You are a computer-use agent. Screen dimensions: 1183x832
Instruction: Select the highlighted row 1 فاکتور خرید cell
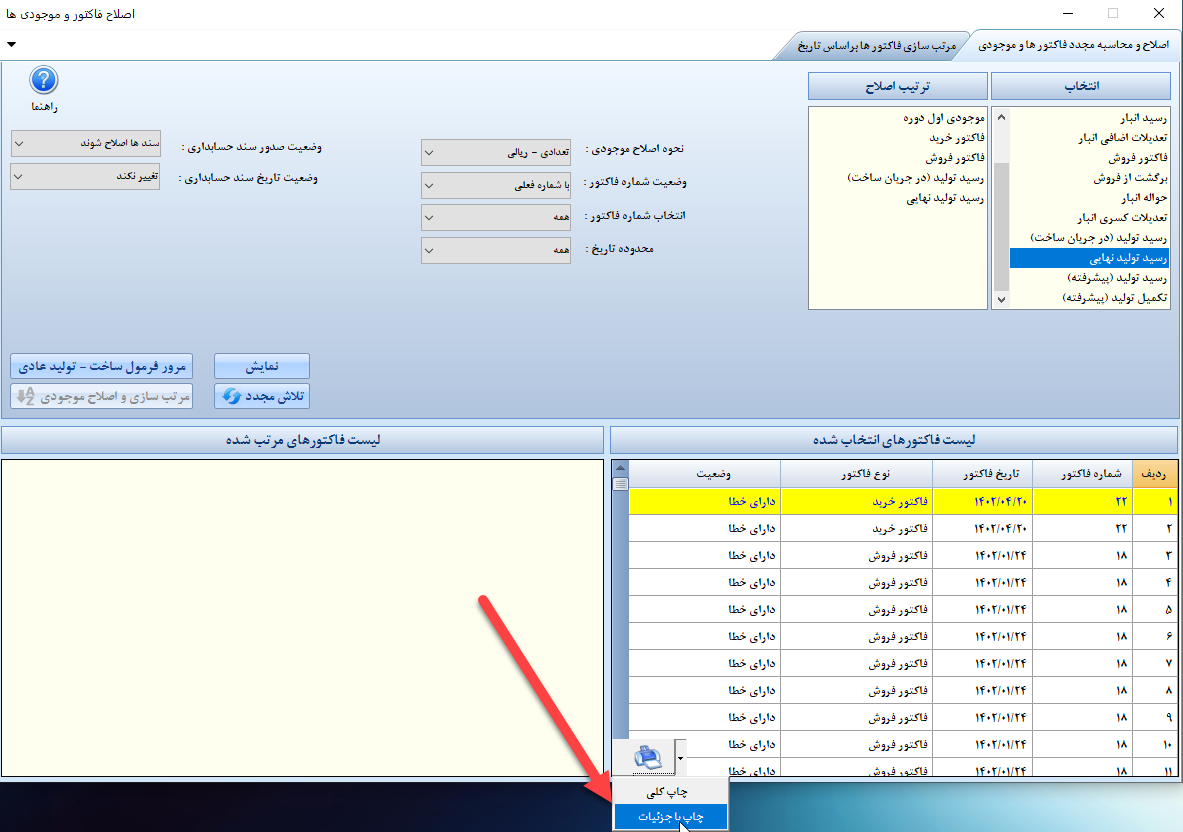(856, 502)
